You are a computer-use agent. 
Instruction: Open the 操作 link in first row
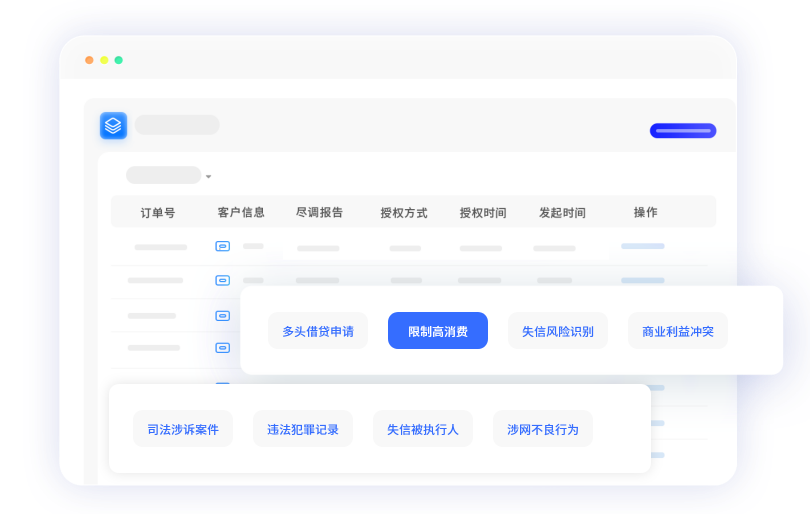pyautogui.click(x=642, y=246)
